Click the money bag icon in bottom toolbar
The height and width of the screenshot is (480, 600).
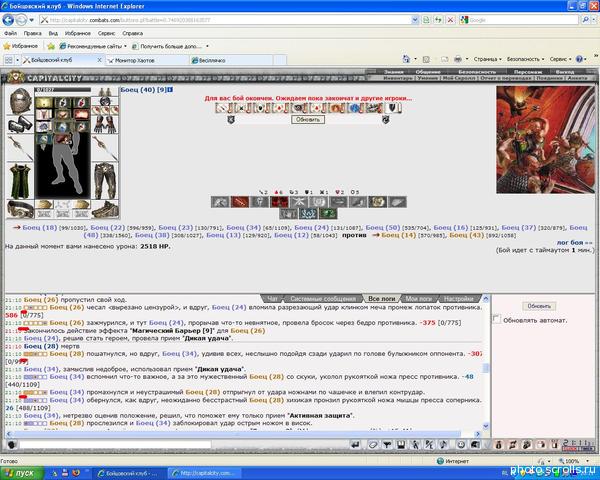point(498,444)
